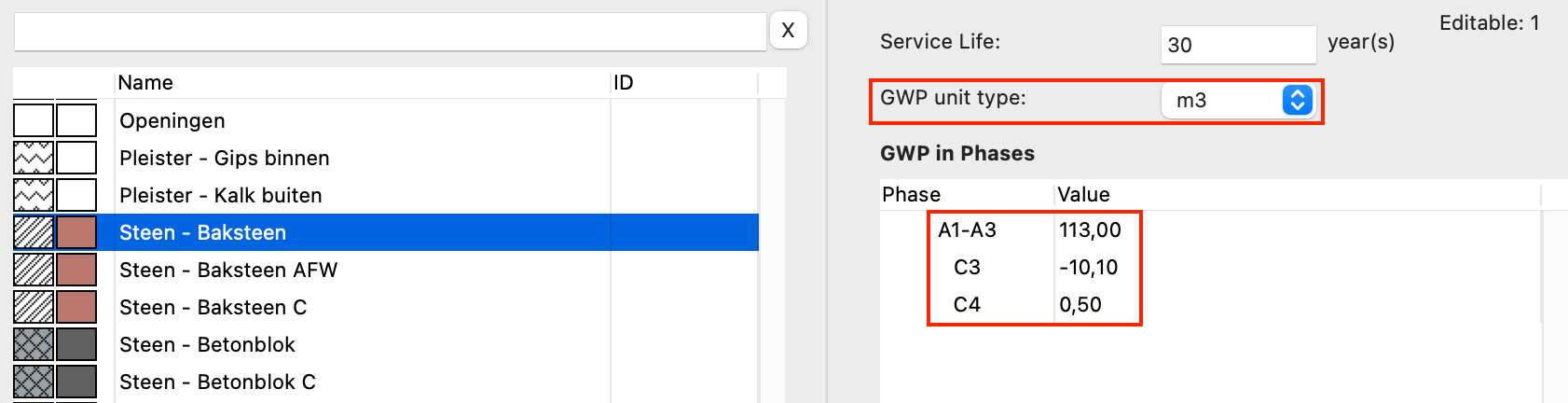Click the search field above material list
Screen dimensions: 1568x403
tap(390, 32)
